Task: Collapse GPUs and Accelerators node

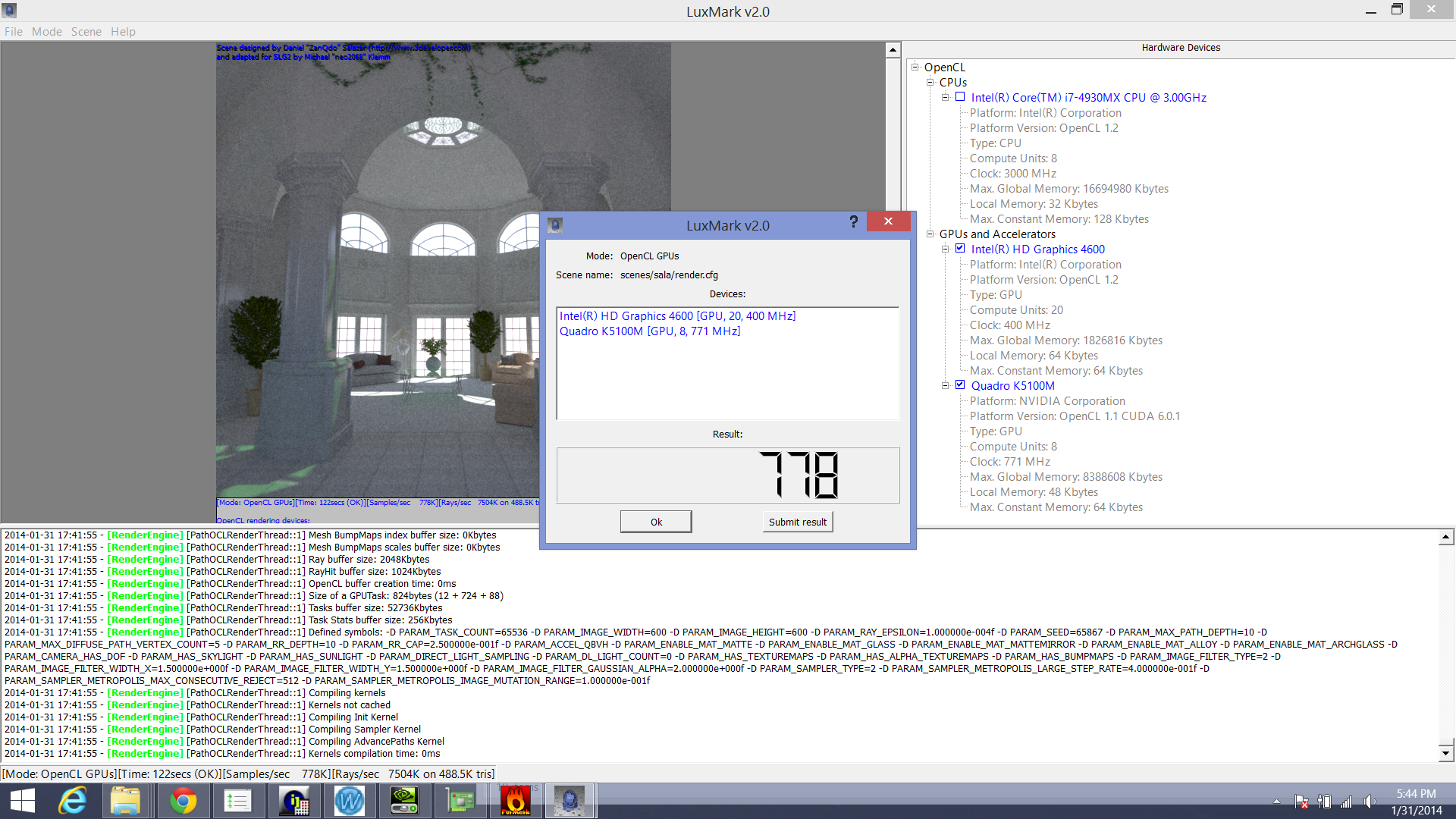Action: tap(930, 234)
